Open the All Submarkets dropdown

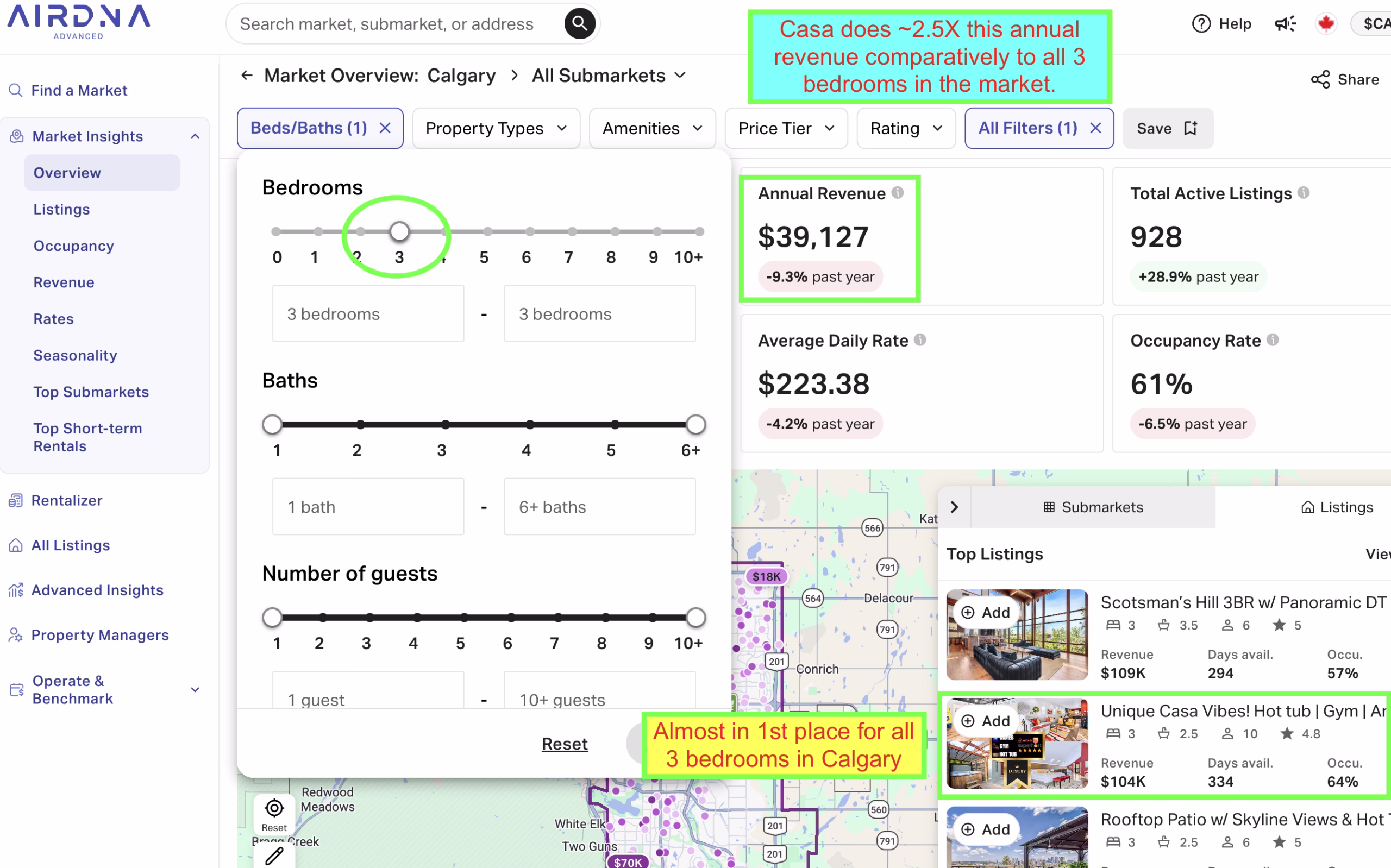(x=609, y=75)
